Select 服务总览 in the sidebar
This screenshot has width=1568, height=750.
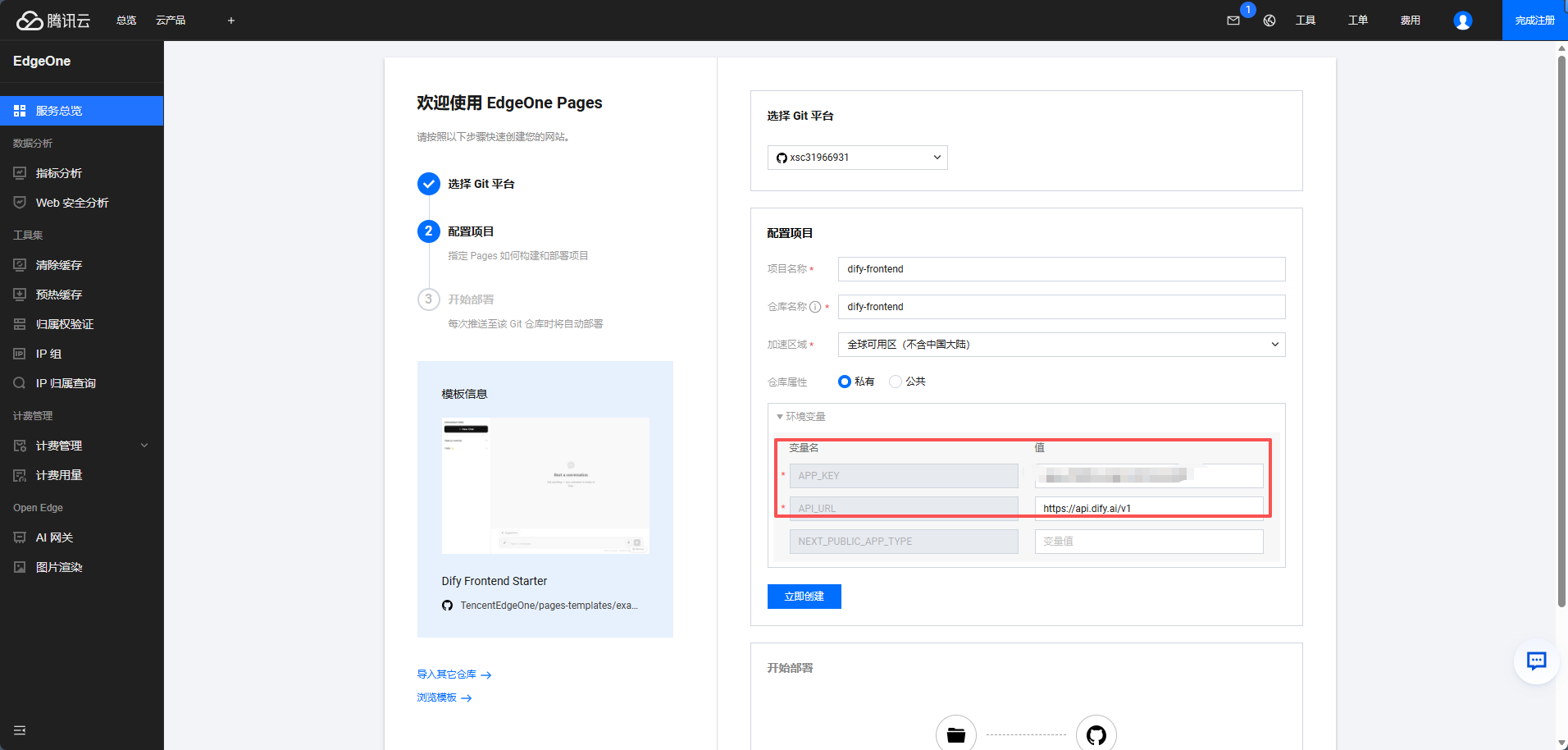click(x=82, y=111)
